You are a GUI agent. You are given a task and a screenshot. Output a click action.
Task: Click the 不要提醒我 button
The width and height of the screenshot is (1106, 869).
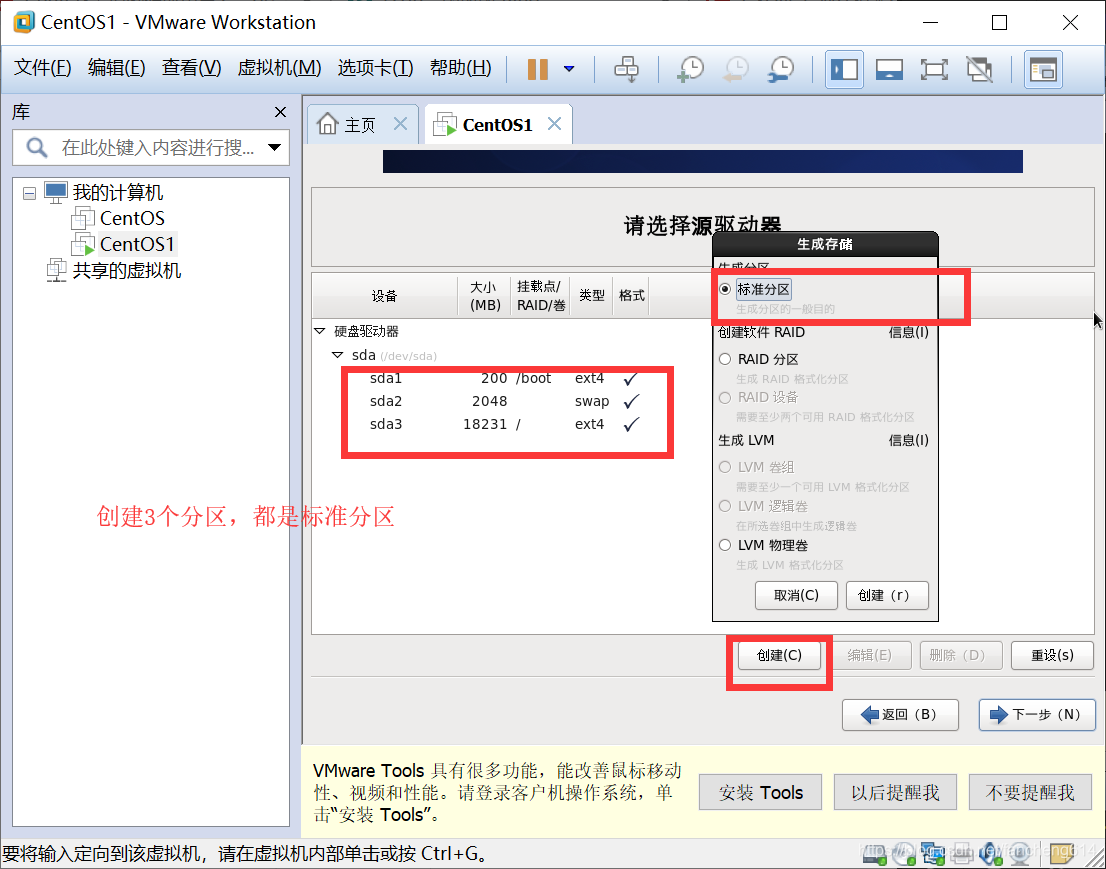pyautogui.click(x=1030, y=793)
